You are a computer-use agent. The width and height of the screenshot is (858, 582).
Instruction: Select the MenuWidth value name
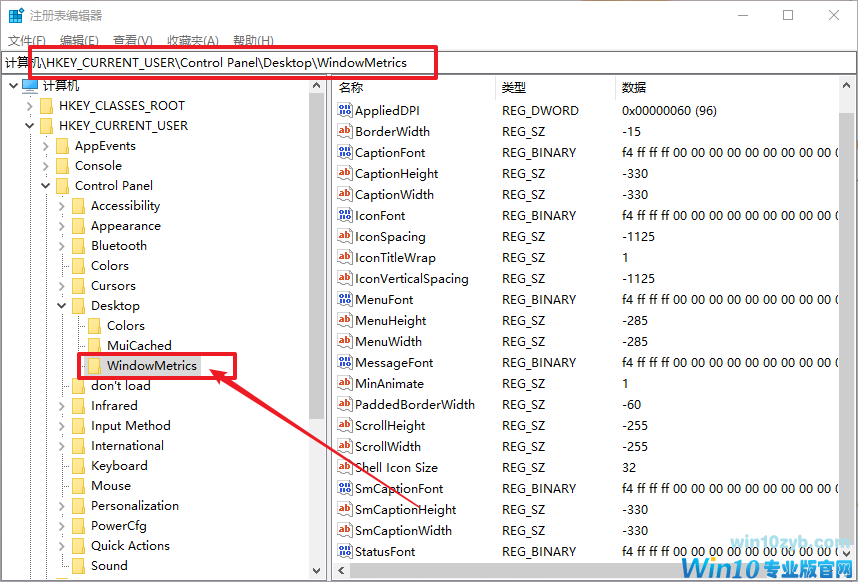pos(388,342)
